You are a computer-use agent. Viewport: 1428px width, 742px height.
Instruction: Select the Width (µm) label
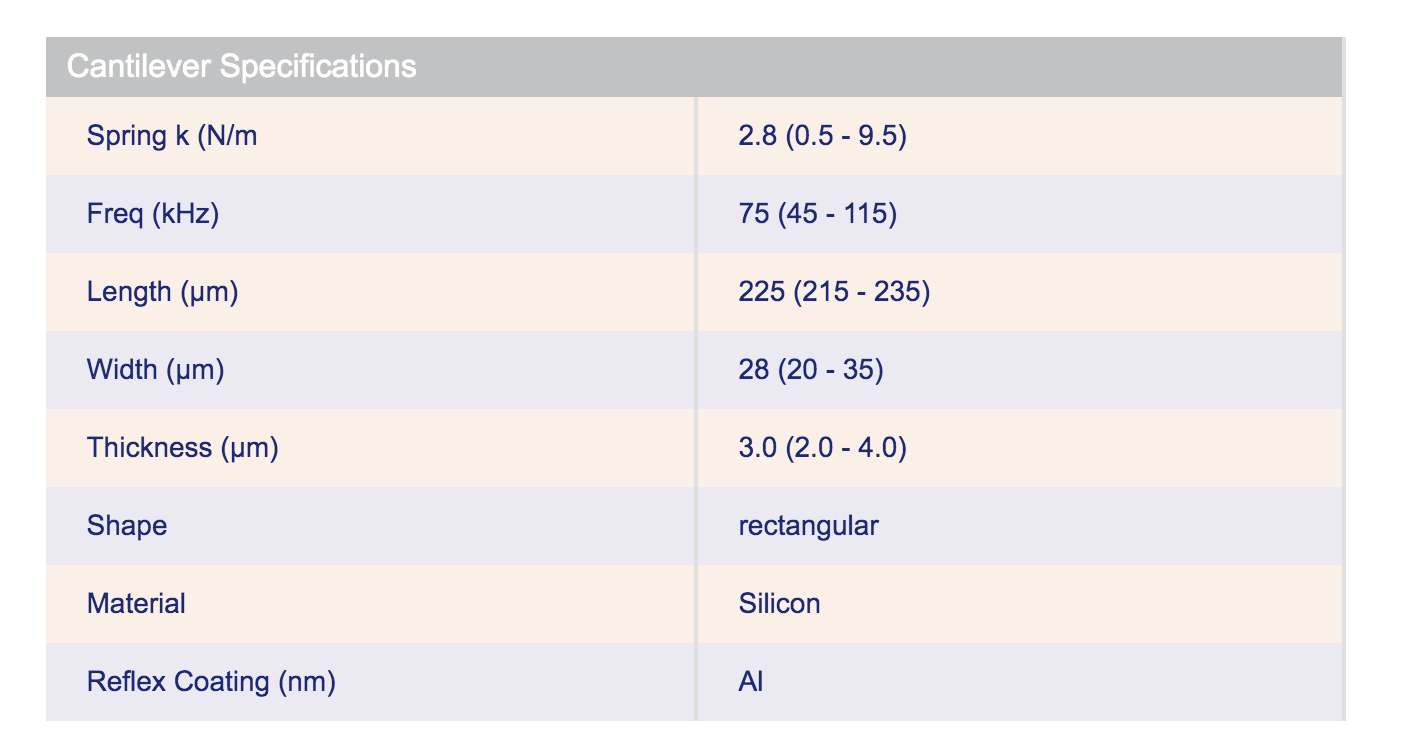pos(156,370)
